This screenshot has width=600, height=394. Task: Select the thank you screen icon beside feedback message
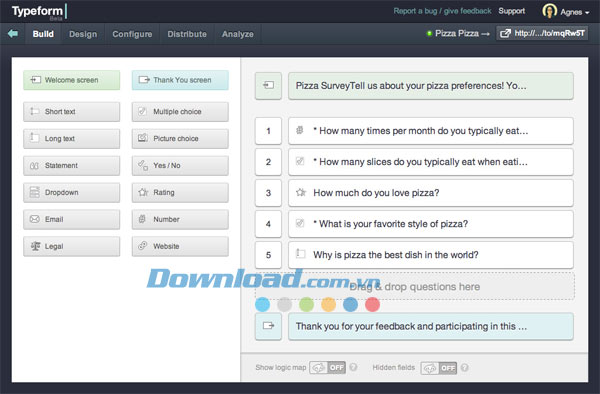268,326
